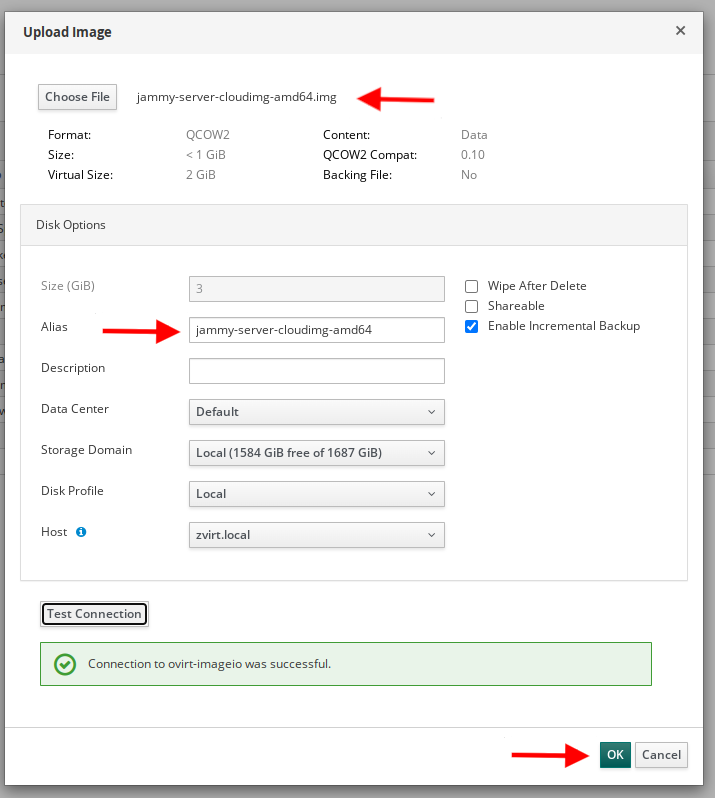Click the green success checkmark icon
The image size is (715, 798).
[65, 664]
